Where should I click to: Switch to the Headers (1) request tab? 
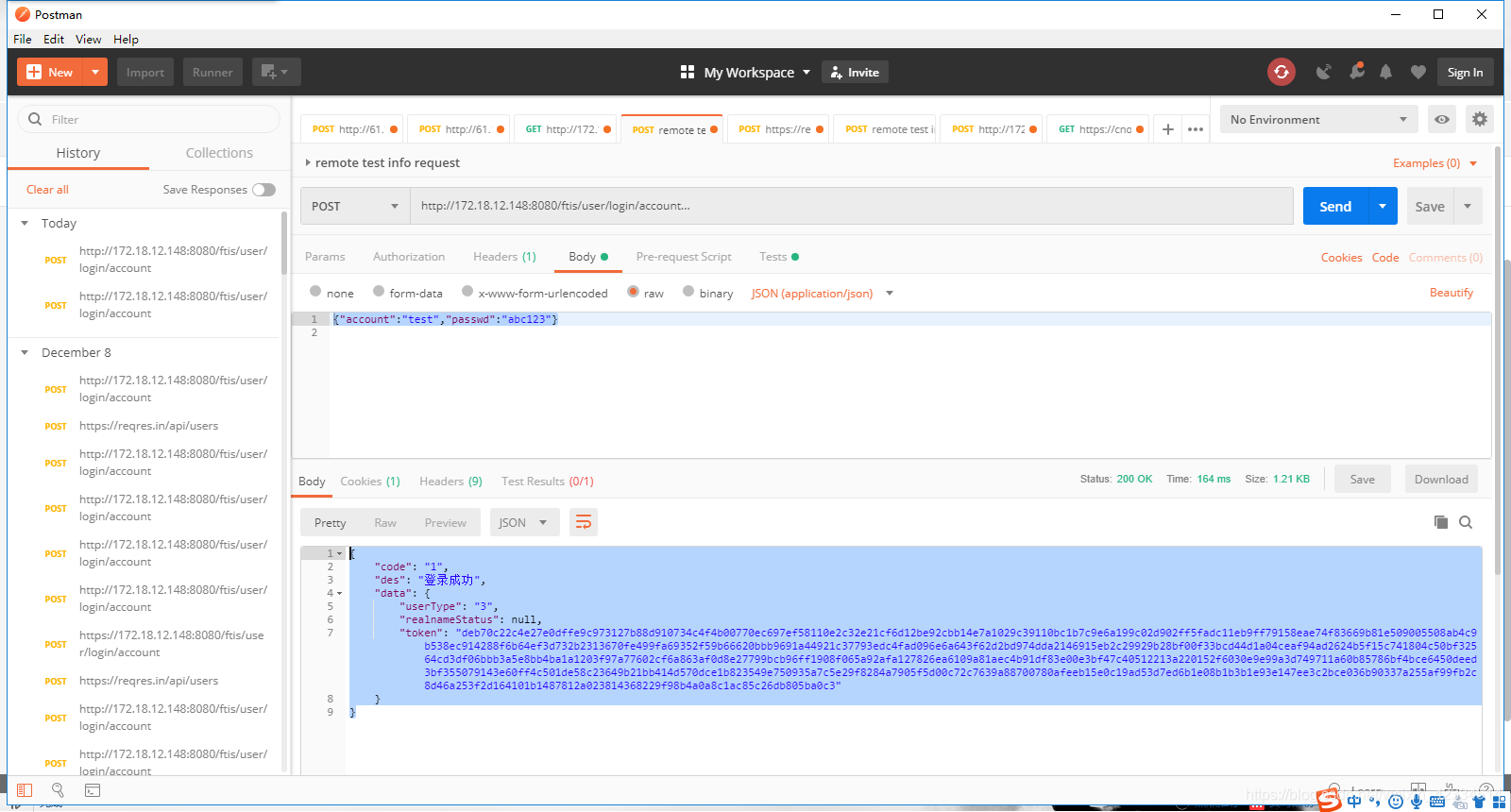(x=504, y=257)
